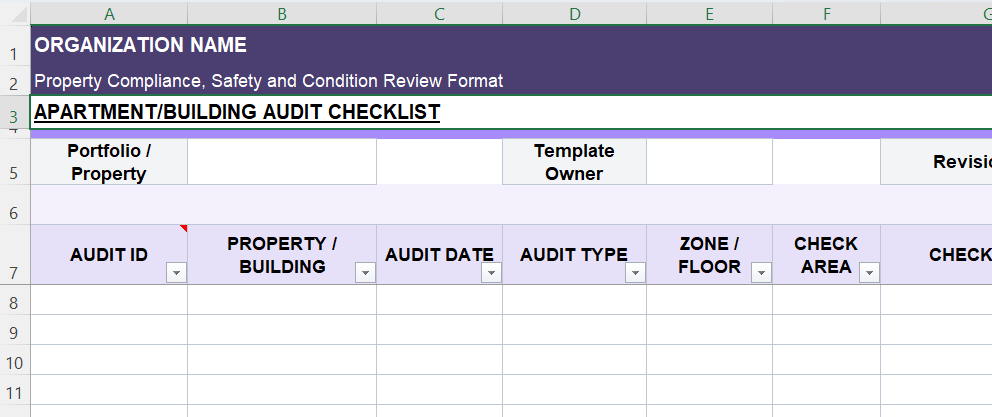Open the AUDIT ID filter dropdown
The height and width of the screenshot is (417, 992).
point(176,274)
